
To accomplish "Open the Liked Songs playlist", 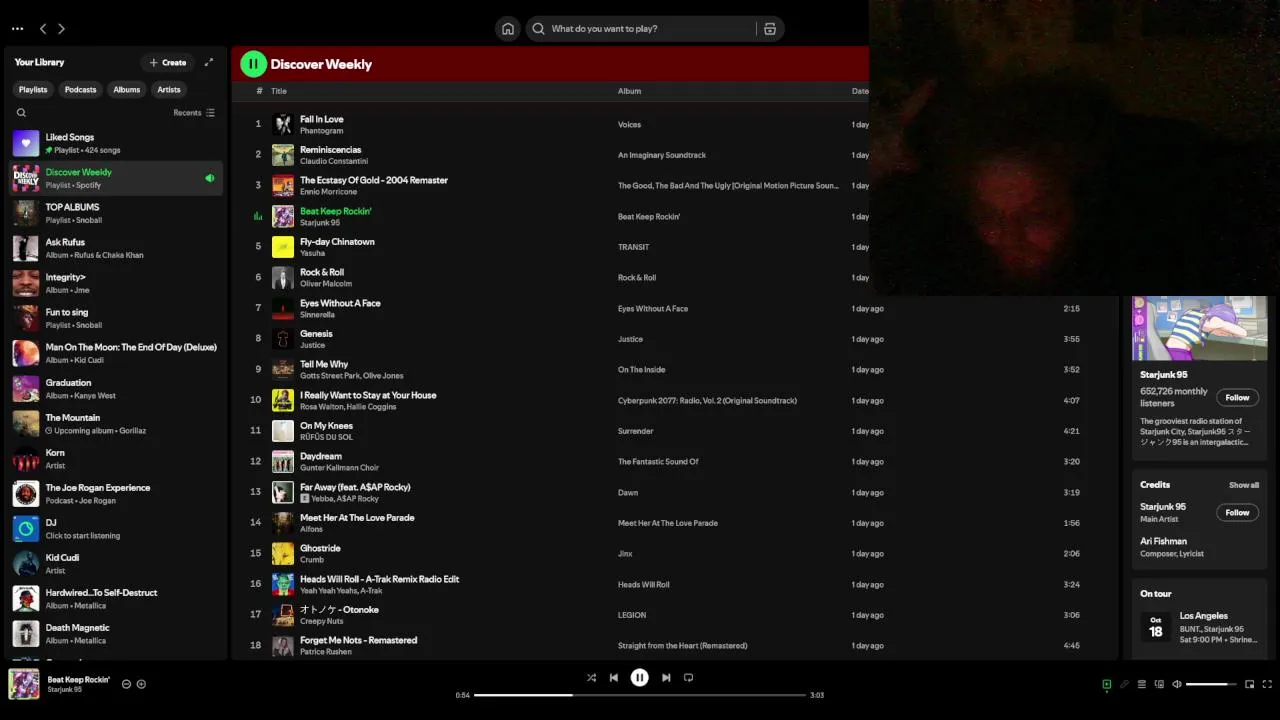I will coord(116,143).
